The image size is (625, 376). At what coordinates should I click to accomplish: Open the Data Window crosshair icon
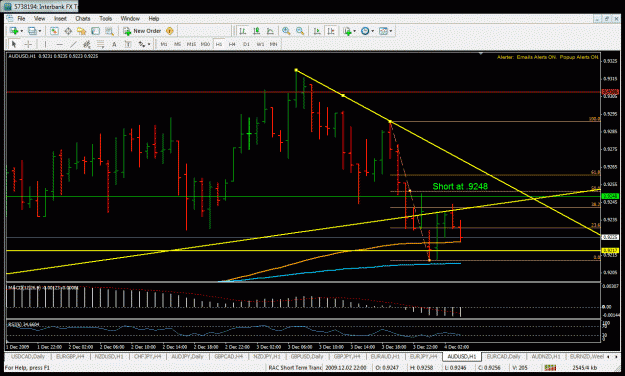tap(68, 31)
